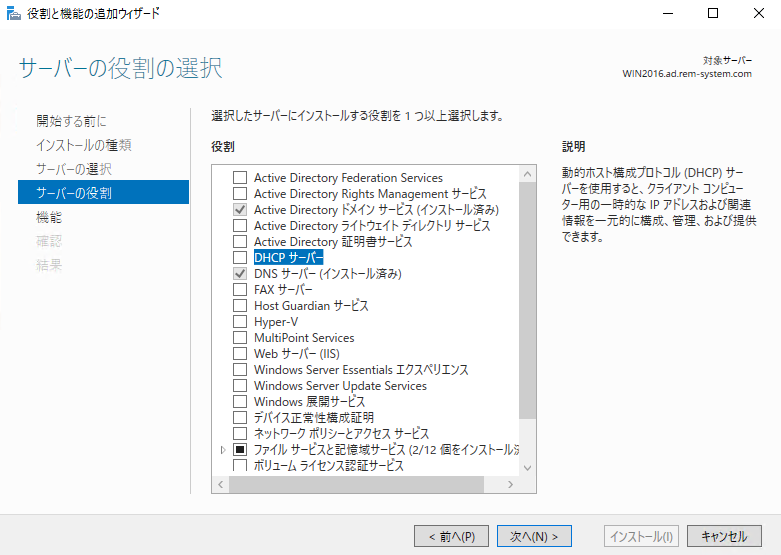Click the target server name WIN2016.ad.rem-system.com
The height and width of the screenshot is (555, 781).
(687, 74)
